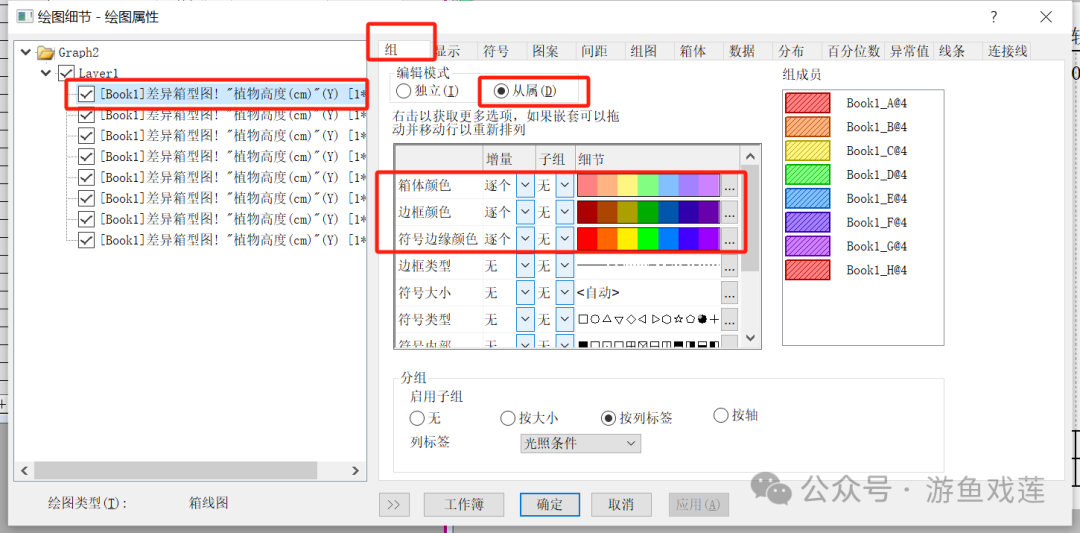Click the <自动> symbol size value
This screenshot has height=533, width=1080.
point(599,293)
